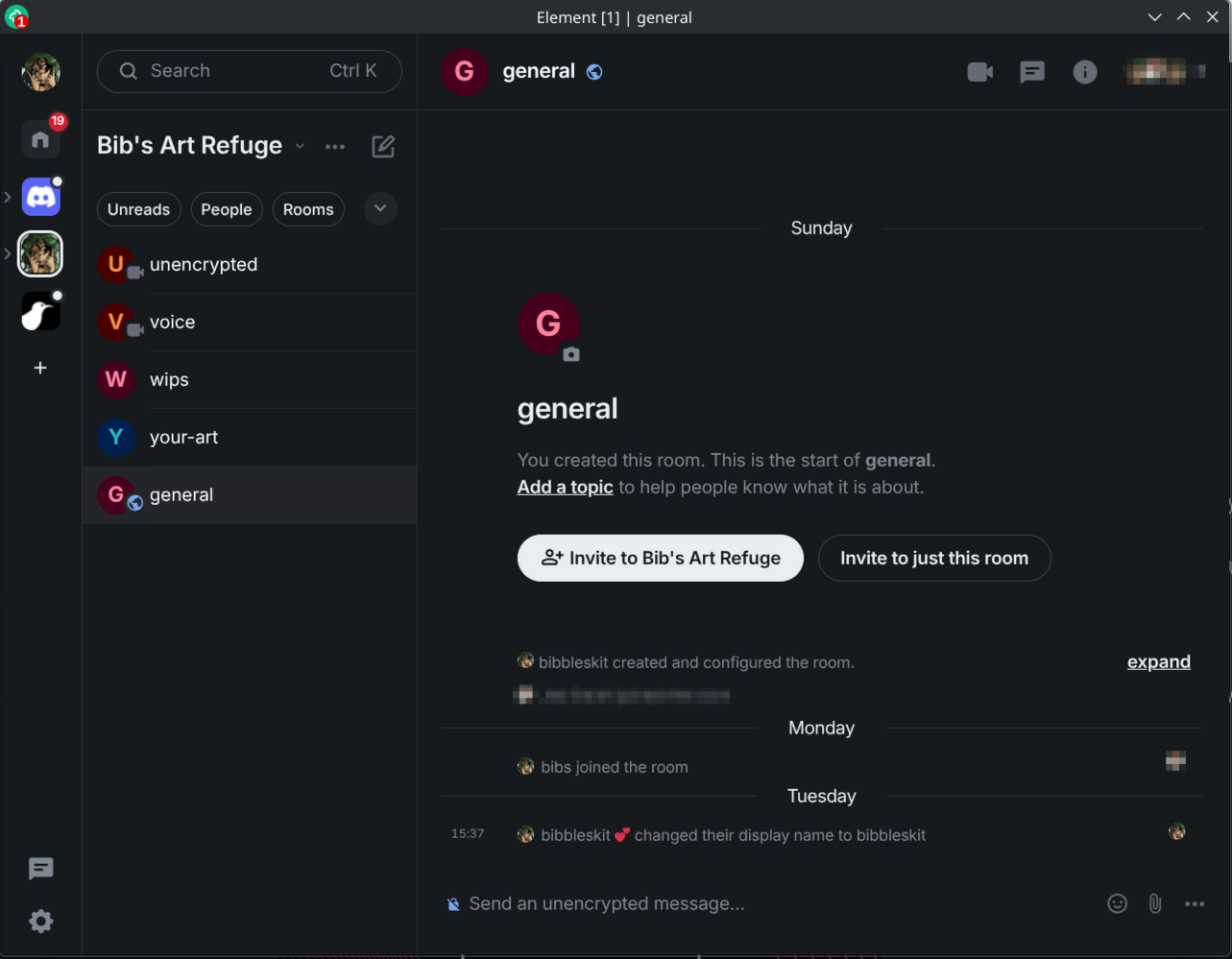Open the your-art room
1232x959 pixels.
tap(183, 437)
